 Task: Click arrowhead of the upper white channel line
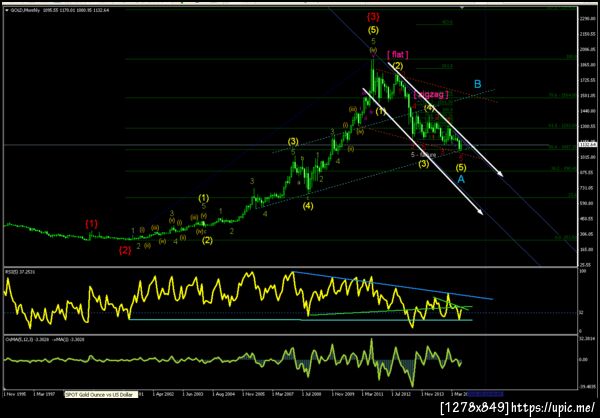pos(501,174)
